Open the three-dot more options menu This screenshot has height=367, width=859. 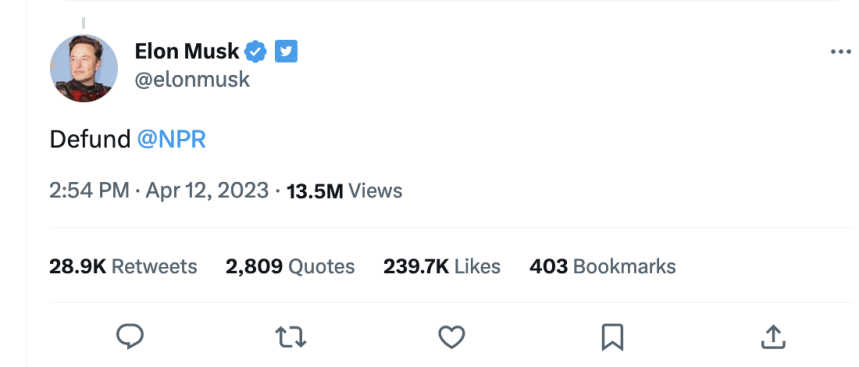pos(840,52)
